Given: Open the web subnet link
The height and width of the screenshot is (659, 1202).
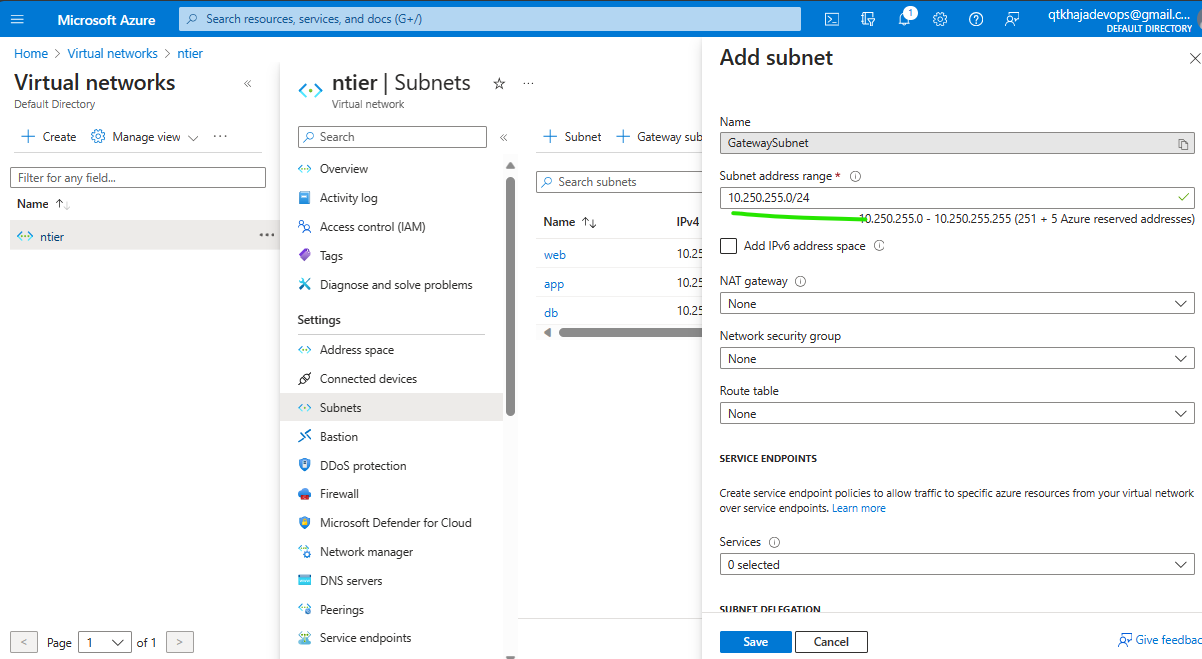Looking at the screenshot, I should [555, 255].
